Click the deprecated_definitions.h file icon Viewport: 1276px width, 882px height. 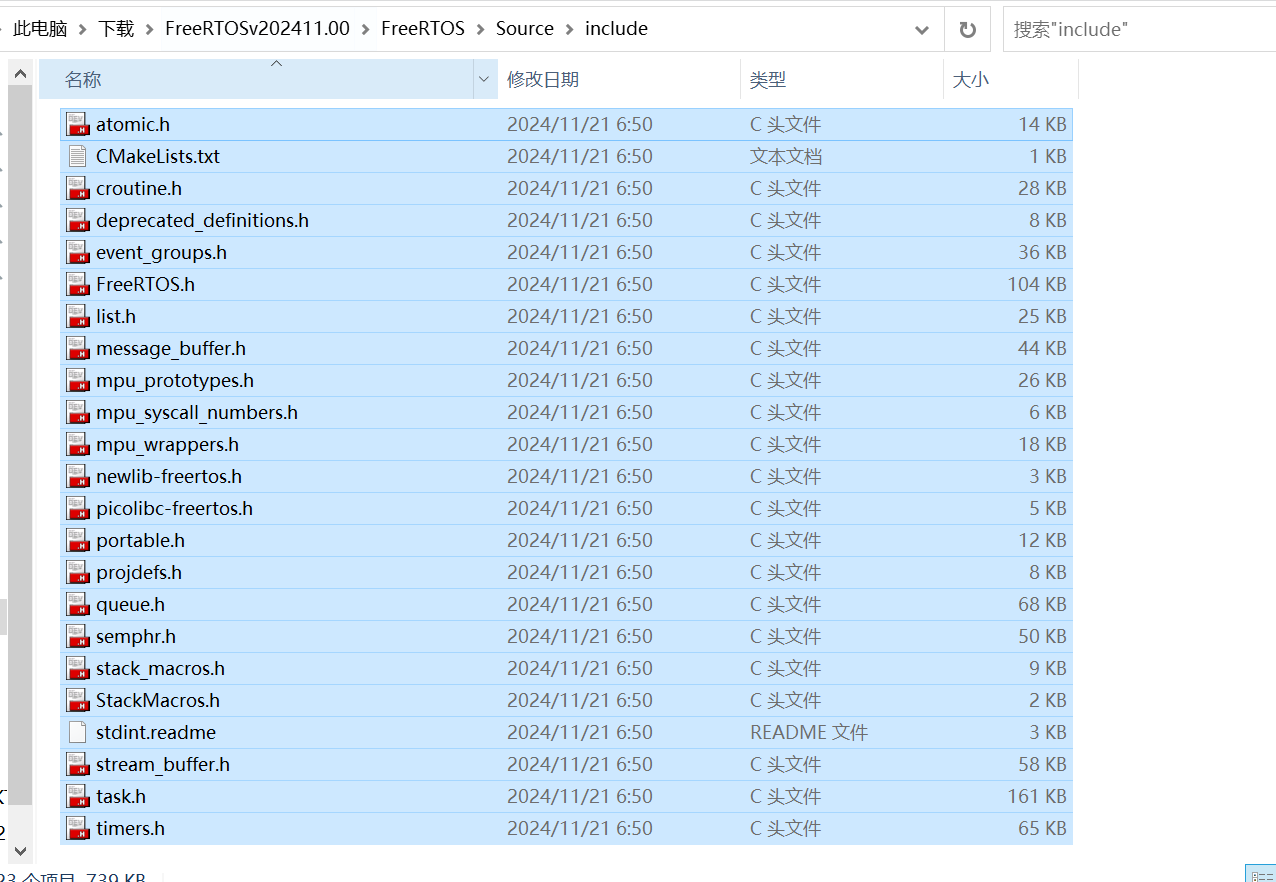coord(78,220)
